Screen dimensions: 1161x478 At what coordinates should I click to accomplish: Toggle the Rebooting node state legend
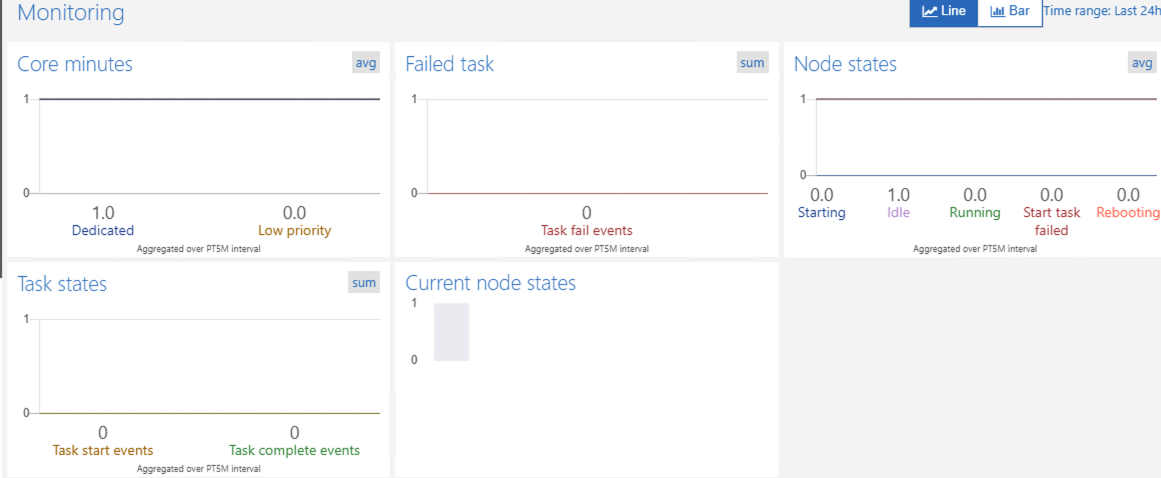pyautogui.click(x=1128, y=212)
